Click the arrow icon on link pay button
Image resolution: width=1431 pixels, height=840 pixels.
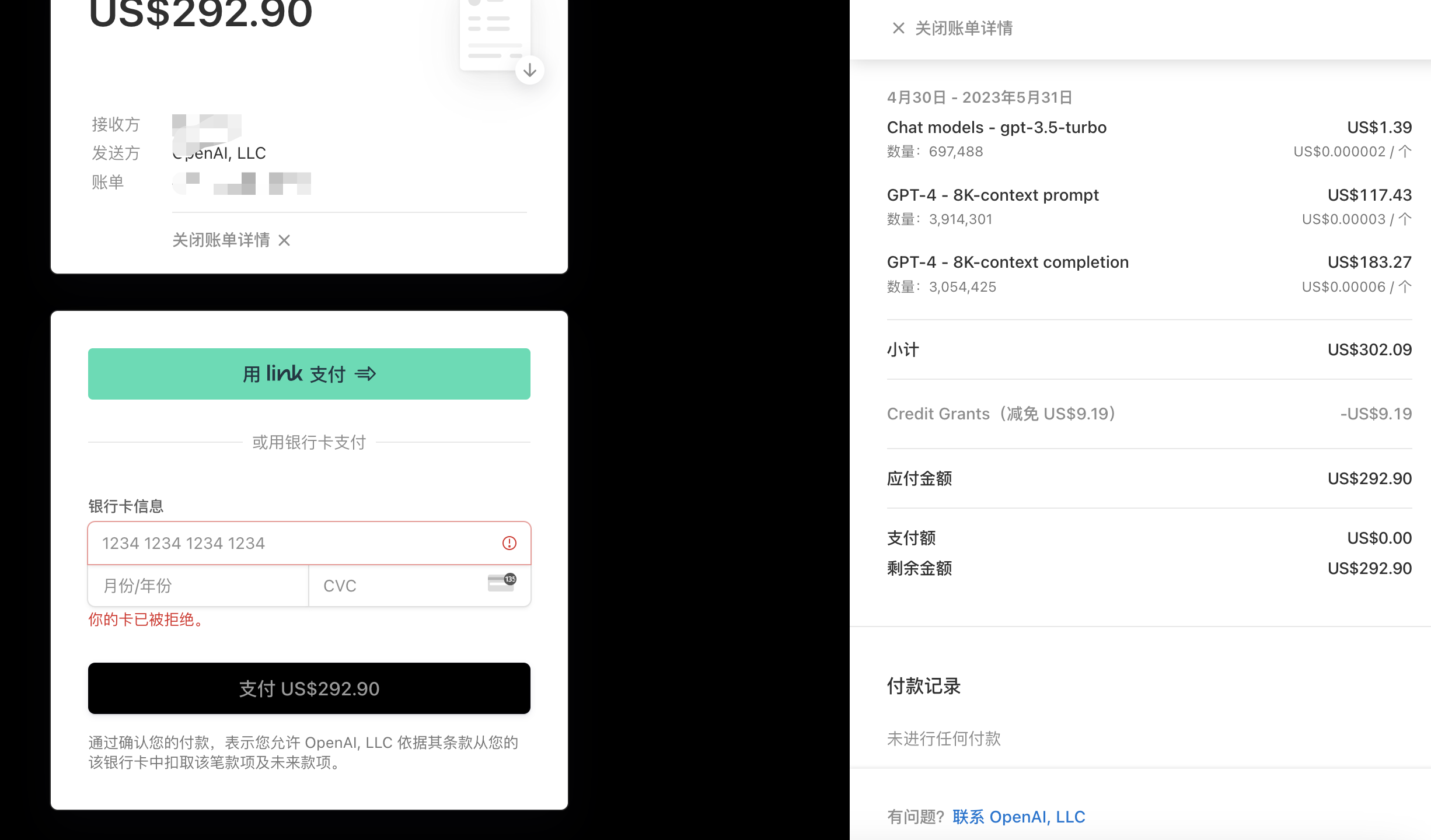(x=366, y=374)
